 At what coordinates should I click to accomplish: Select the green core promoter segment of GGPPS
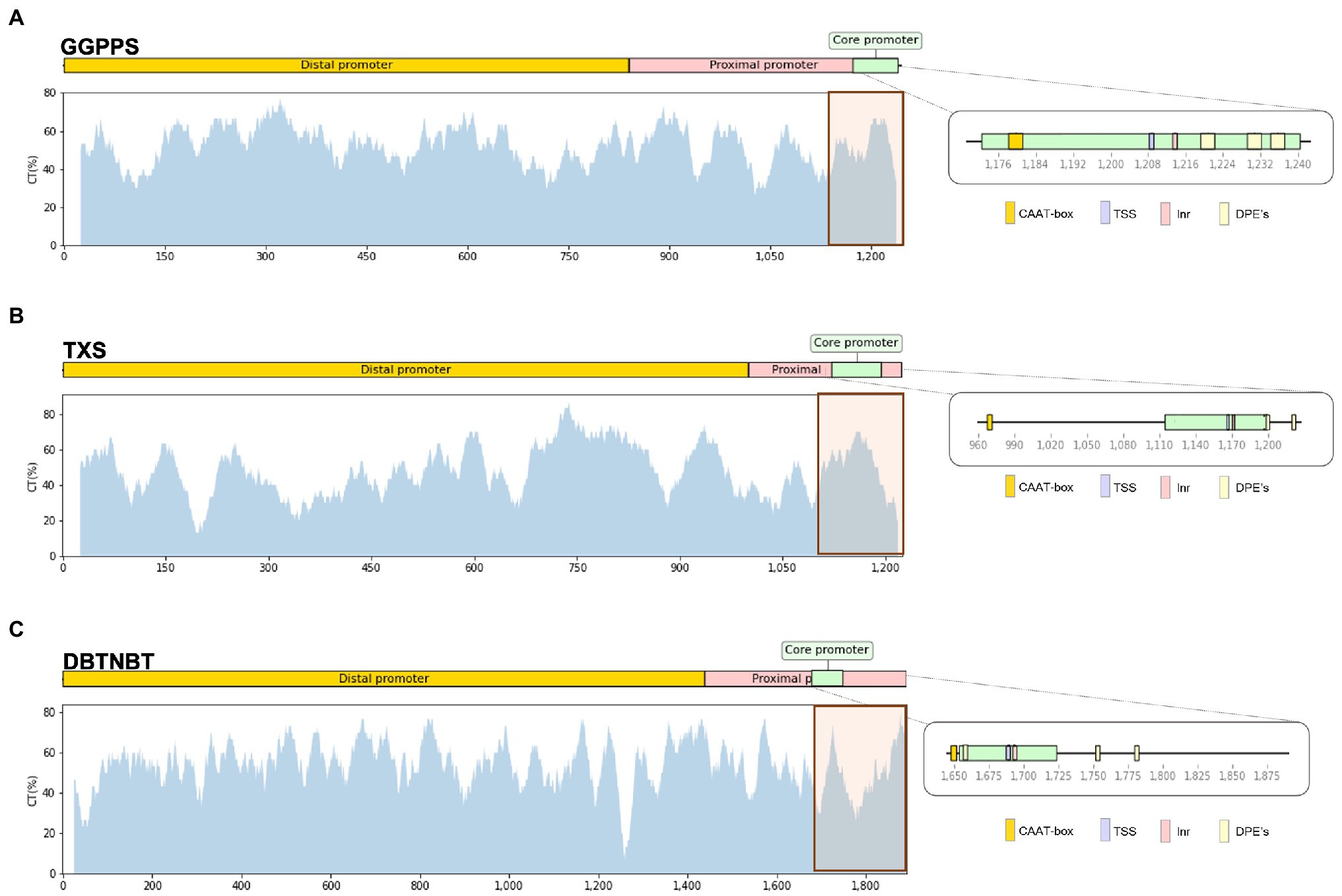[x=875, y=65]
